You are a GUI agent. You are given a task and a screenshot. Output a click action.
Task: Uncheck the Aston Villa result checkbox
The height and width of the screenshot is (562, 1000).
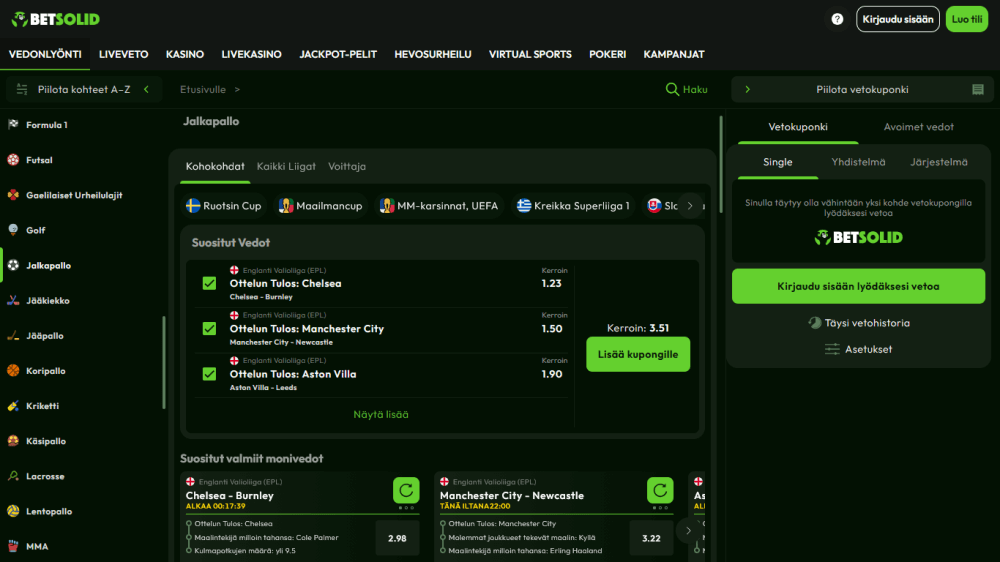coord(209,374)
